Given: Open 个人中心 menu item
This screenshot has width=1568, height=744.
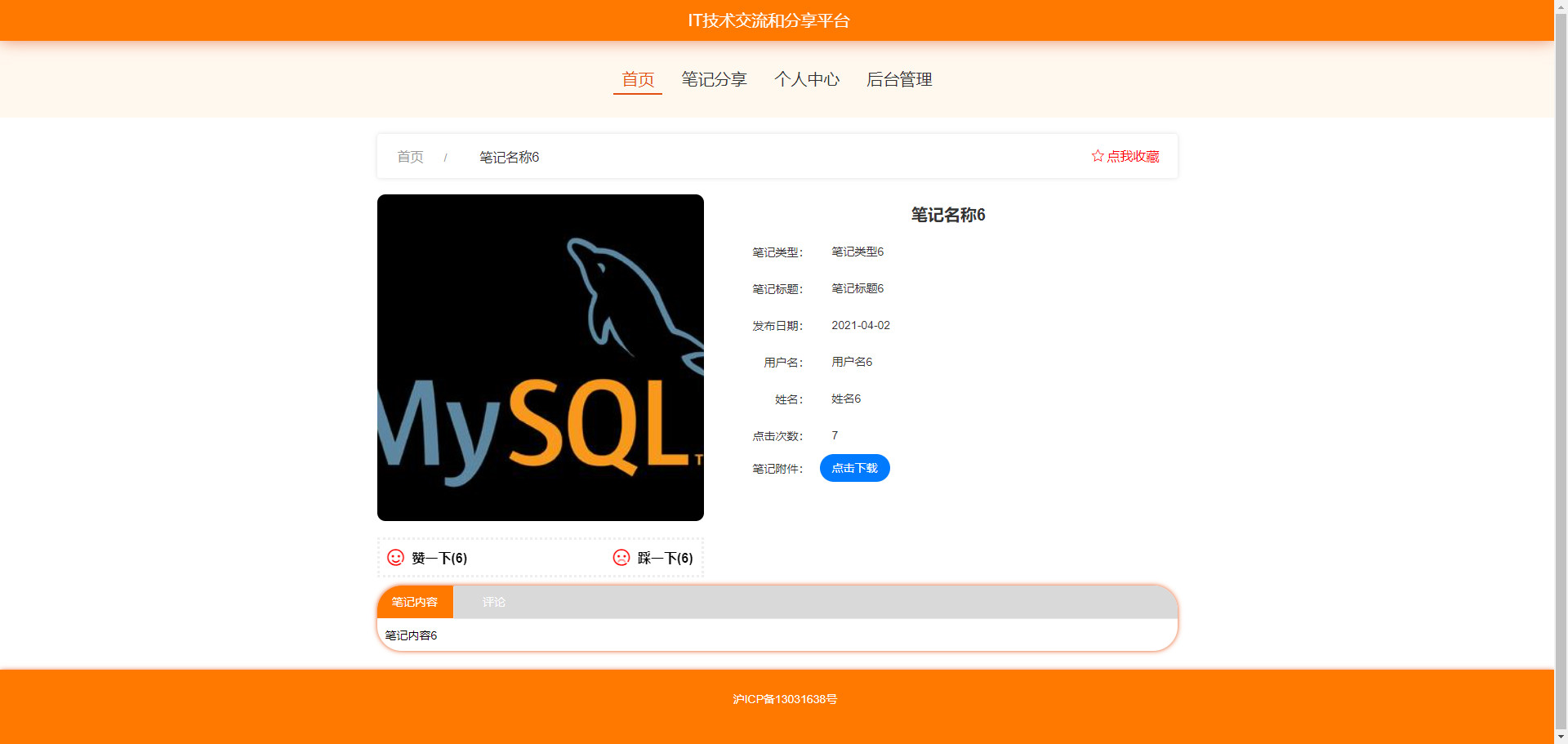Looking at the screenshot, I should tap(807, 79).
